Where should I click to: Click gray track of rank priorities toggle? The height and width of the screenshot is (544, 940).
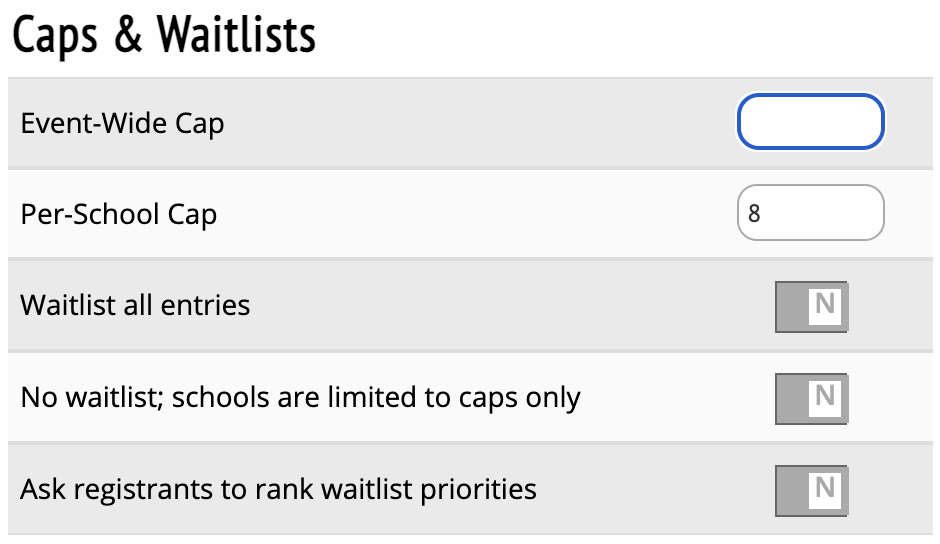pyautogui.click(x=790, y=490)
